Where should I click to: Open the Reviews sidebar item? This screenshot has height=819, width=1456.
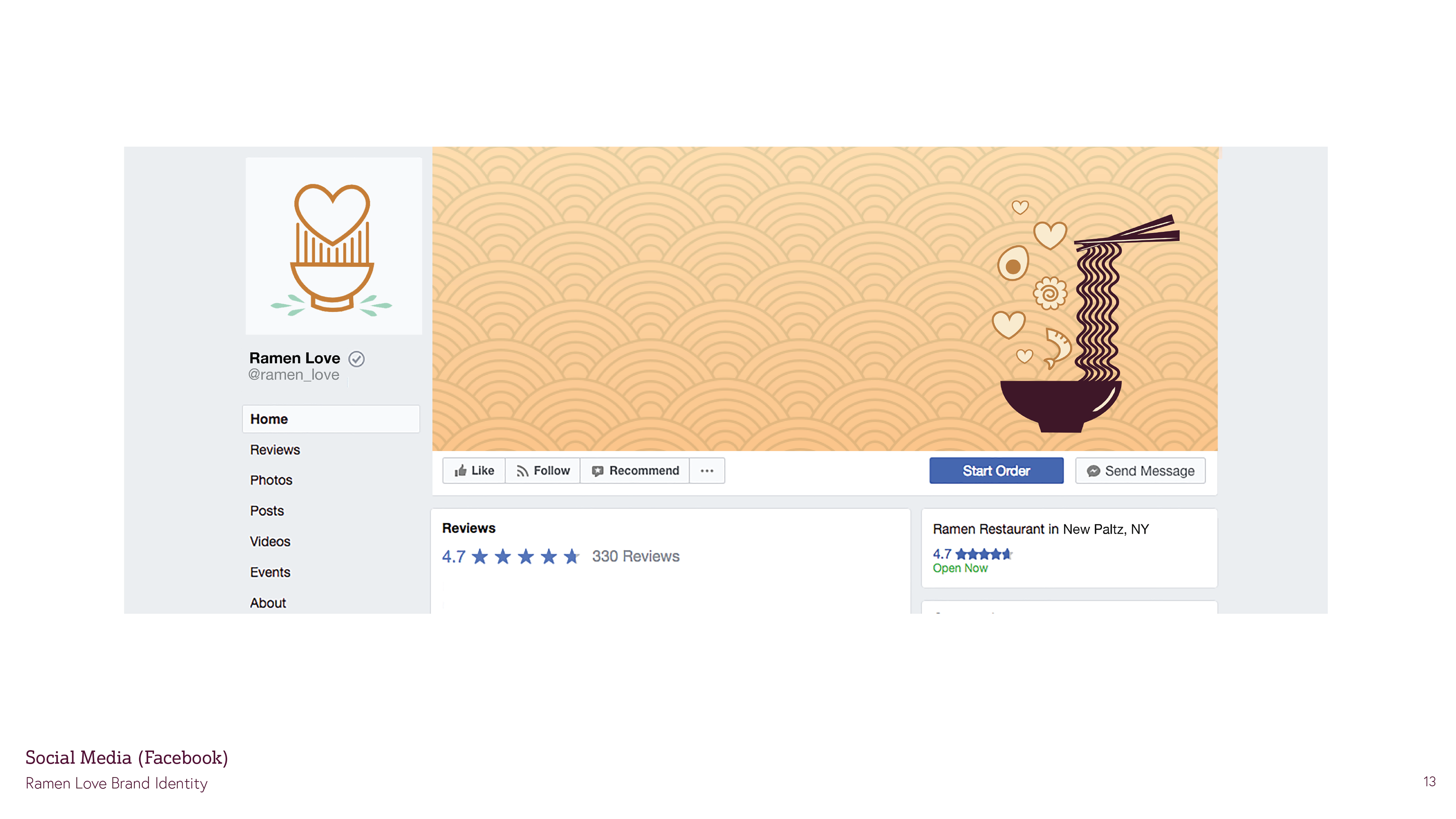click(x=275, y=449)
